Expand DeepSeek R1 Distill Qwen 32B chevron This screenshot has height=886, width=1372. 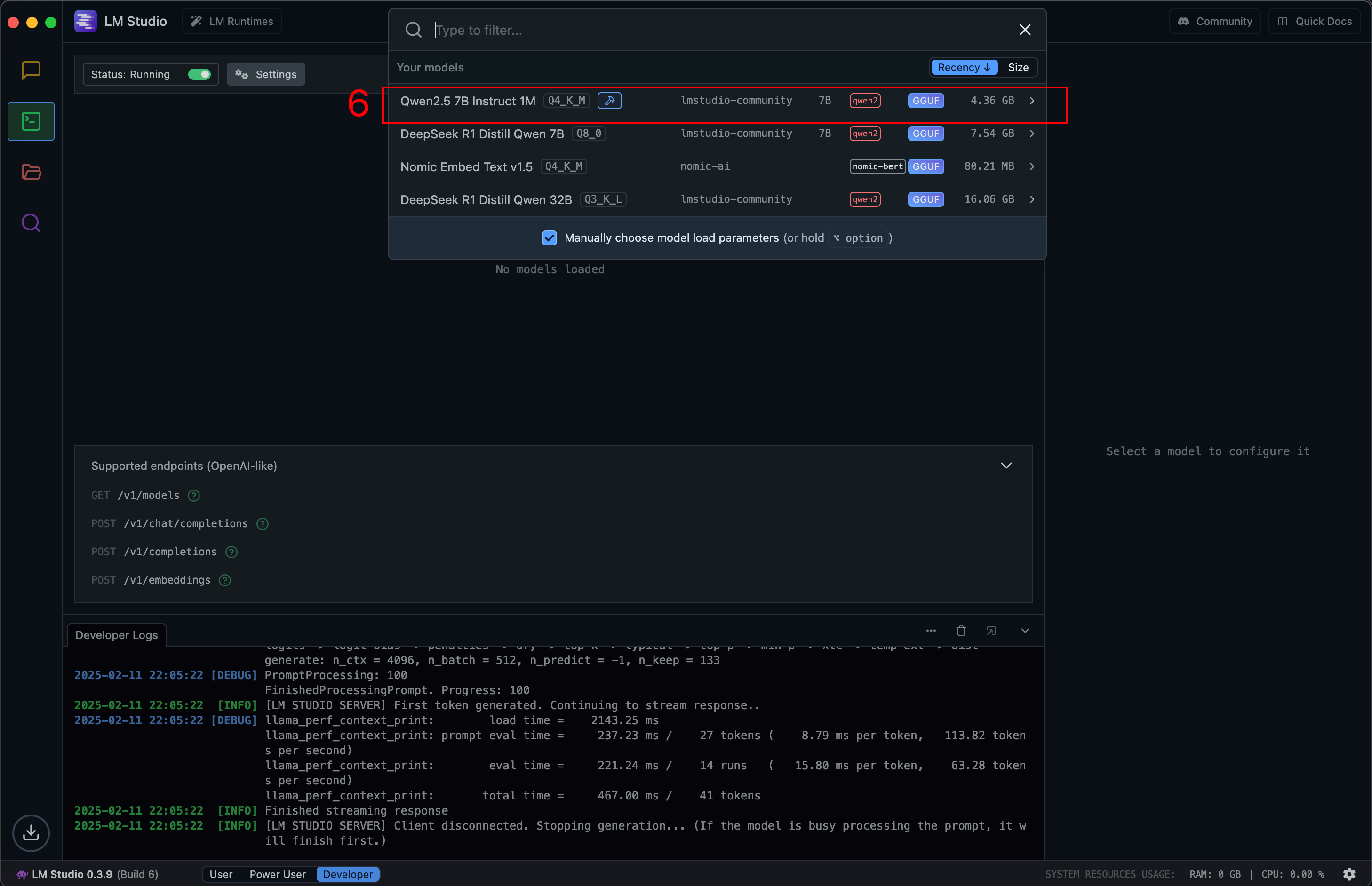pos(1031,199)
